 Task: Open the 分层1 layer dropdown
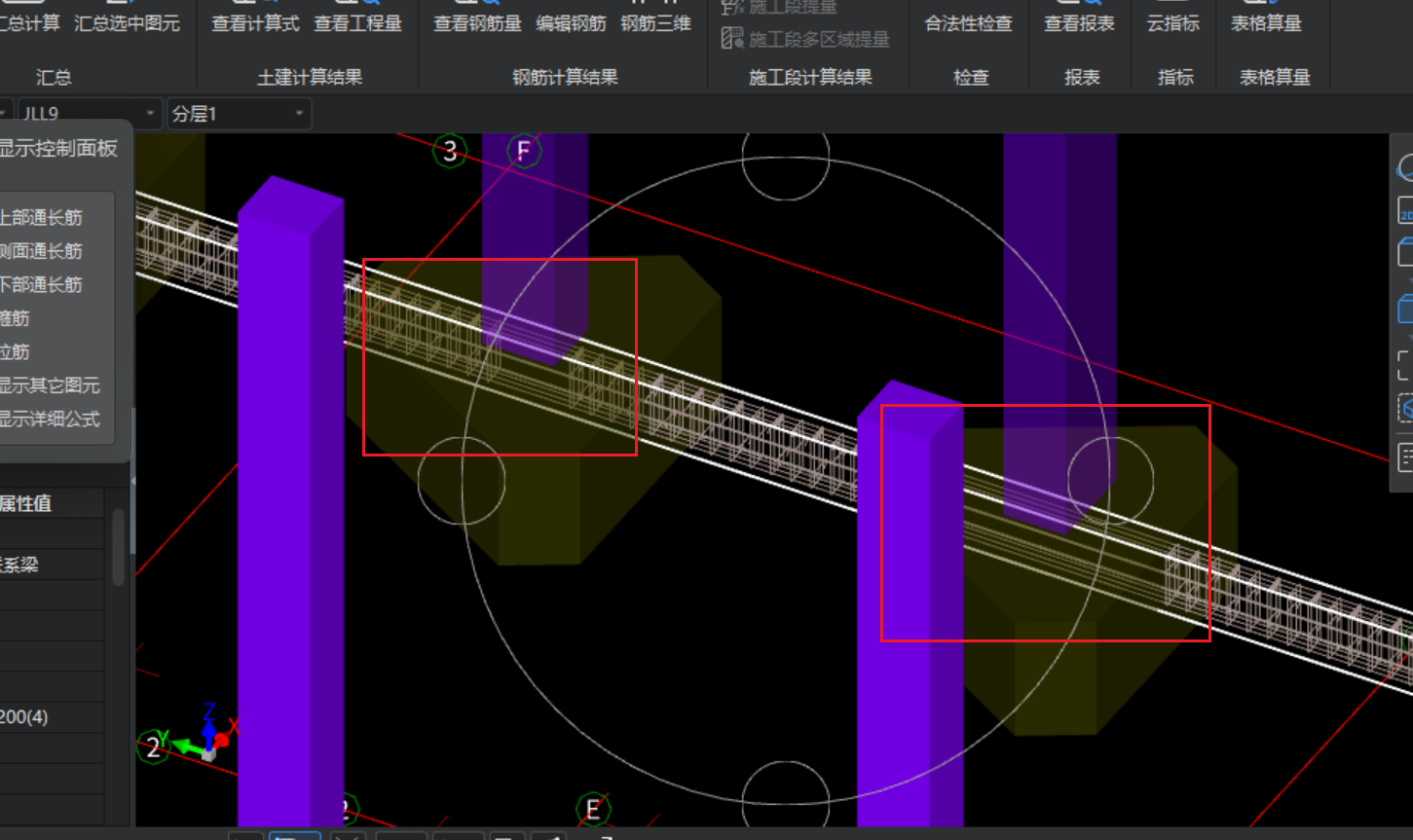(x=239, y=114)
